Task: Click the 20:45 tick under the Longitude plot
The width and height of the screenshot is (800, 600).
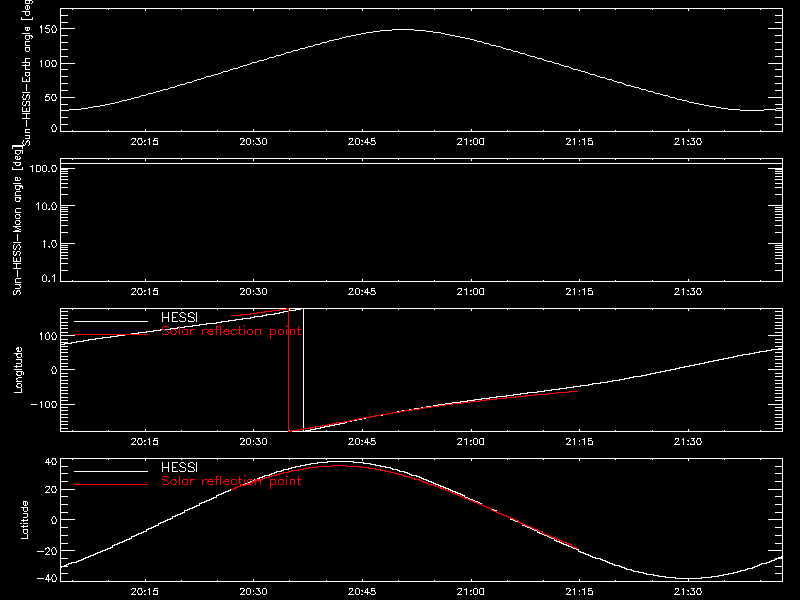Action: coord(362,441)
